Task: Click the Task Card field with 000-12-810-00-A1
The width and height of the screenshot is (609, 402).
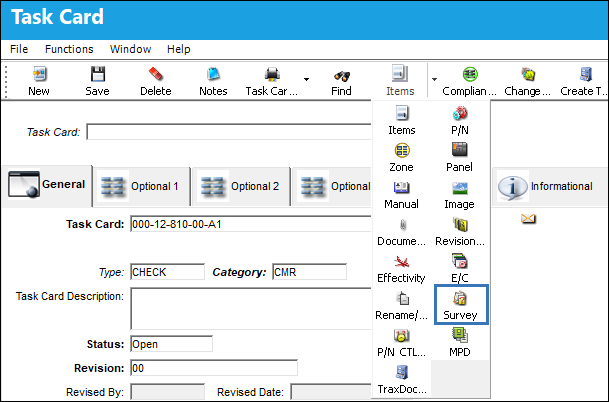Action: pos(251,224)
